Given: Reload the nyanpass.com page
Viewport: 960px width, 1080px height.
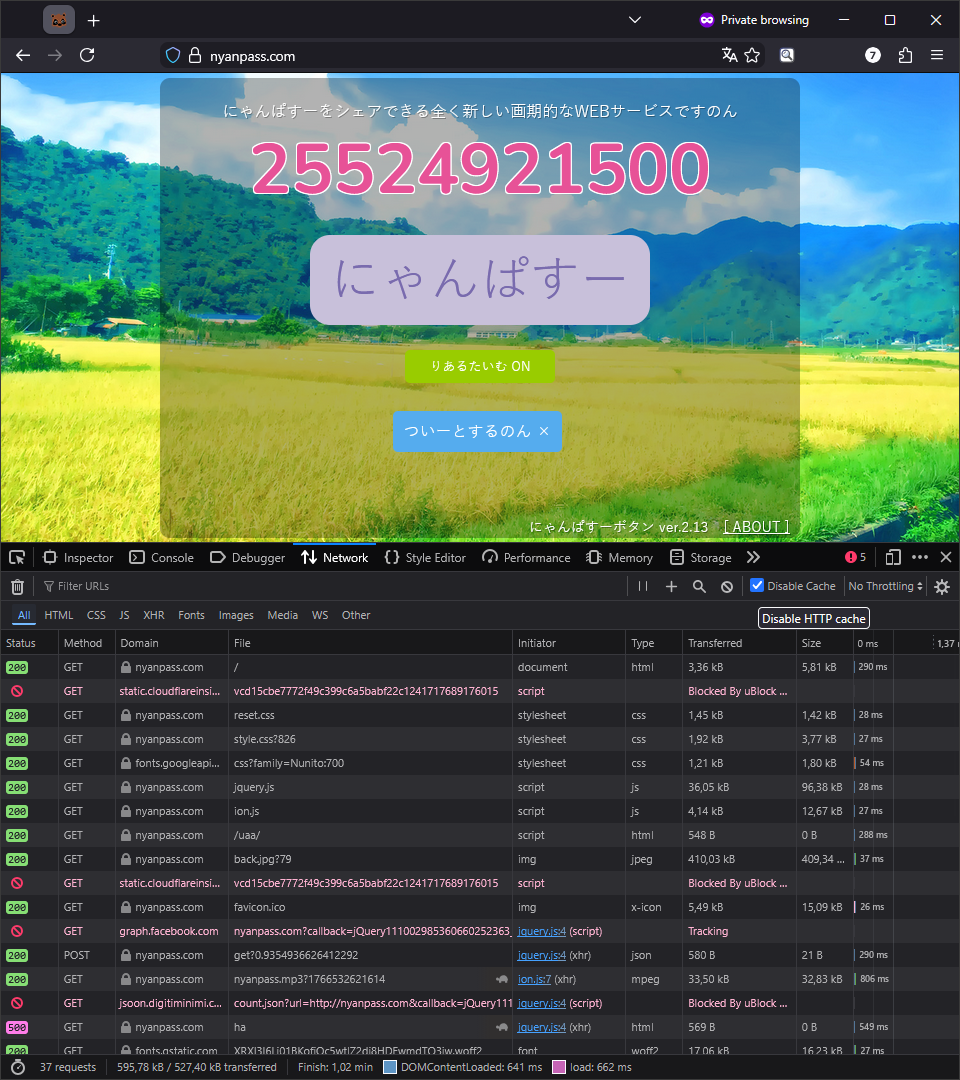Looking at the screenshot, I should coord(87,56).
